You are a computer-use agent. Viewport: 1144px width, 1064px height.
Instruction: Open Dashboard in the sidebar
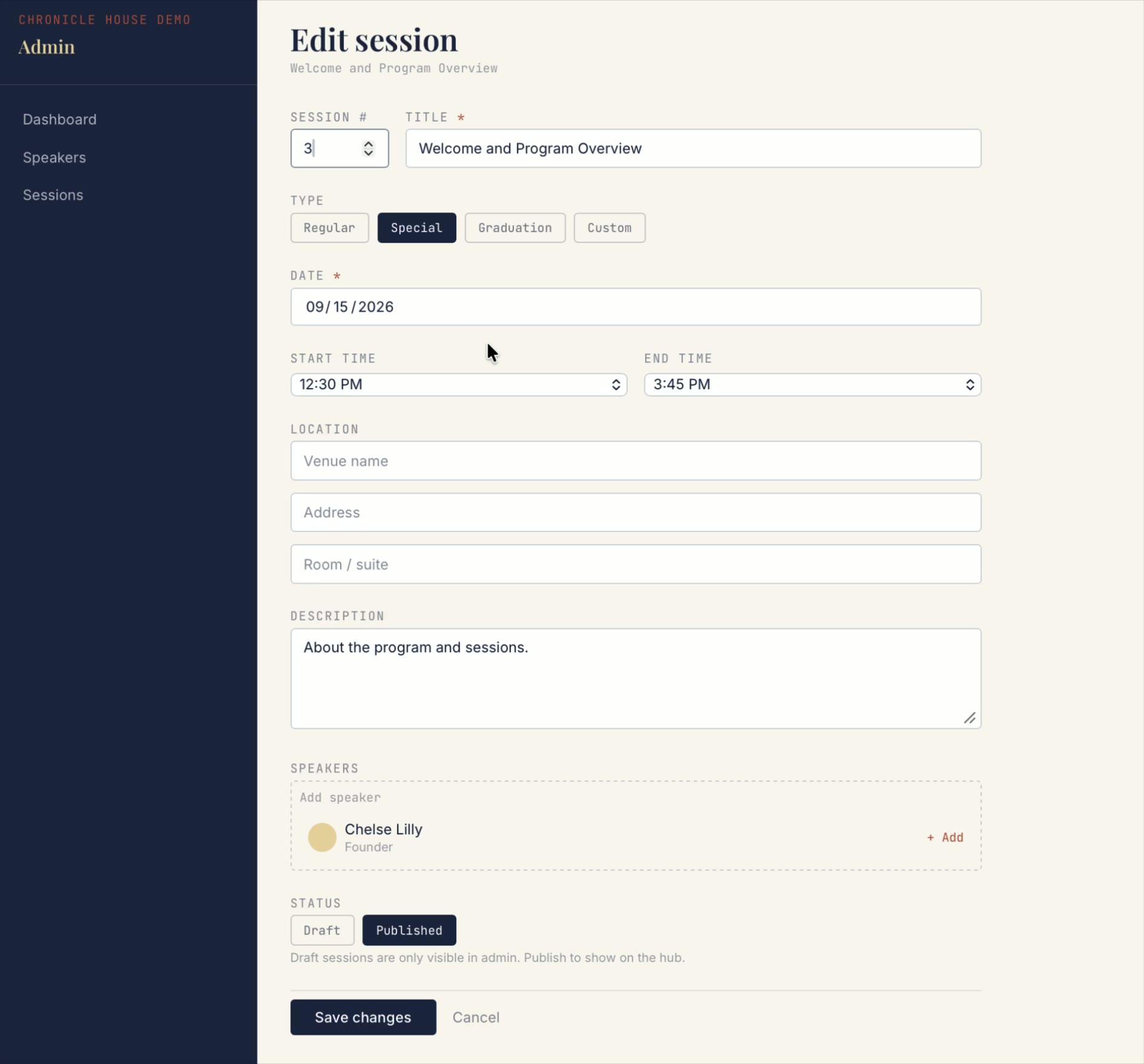pyautogui.click(x=59, y=119)
